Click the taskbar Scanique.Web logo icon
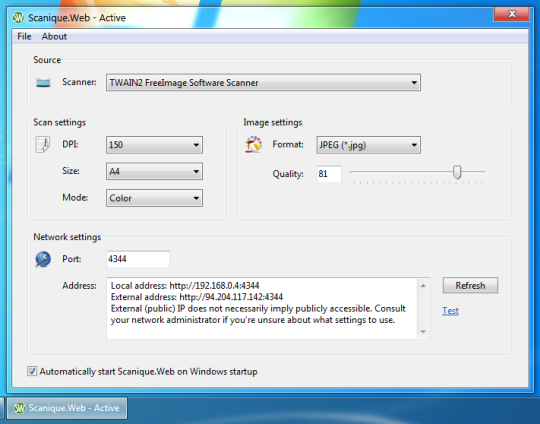Screen dimensions: 540x424 (19, 408)
